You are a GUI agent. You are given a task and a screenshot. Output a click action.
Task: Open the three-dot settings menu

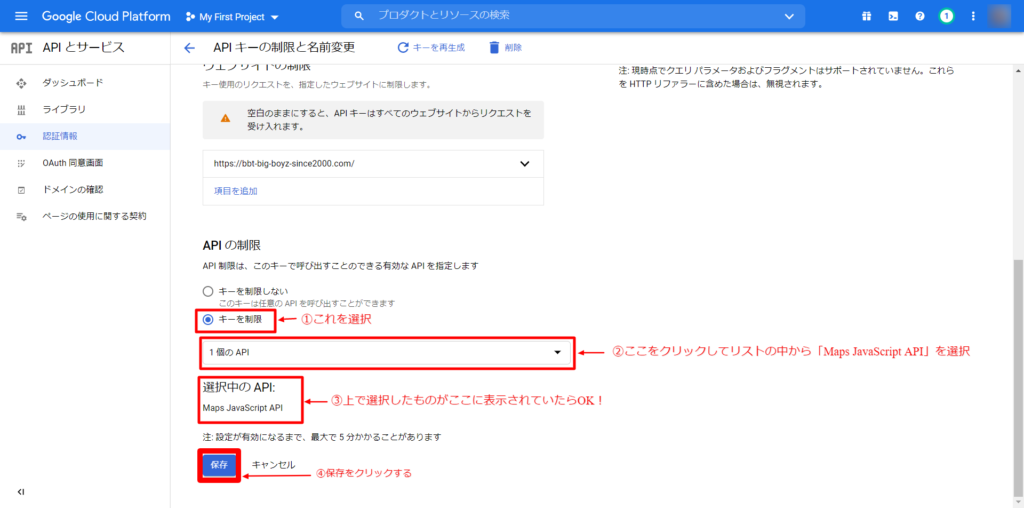pyautogui.click(x=973, y=16)
